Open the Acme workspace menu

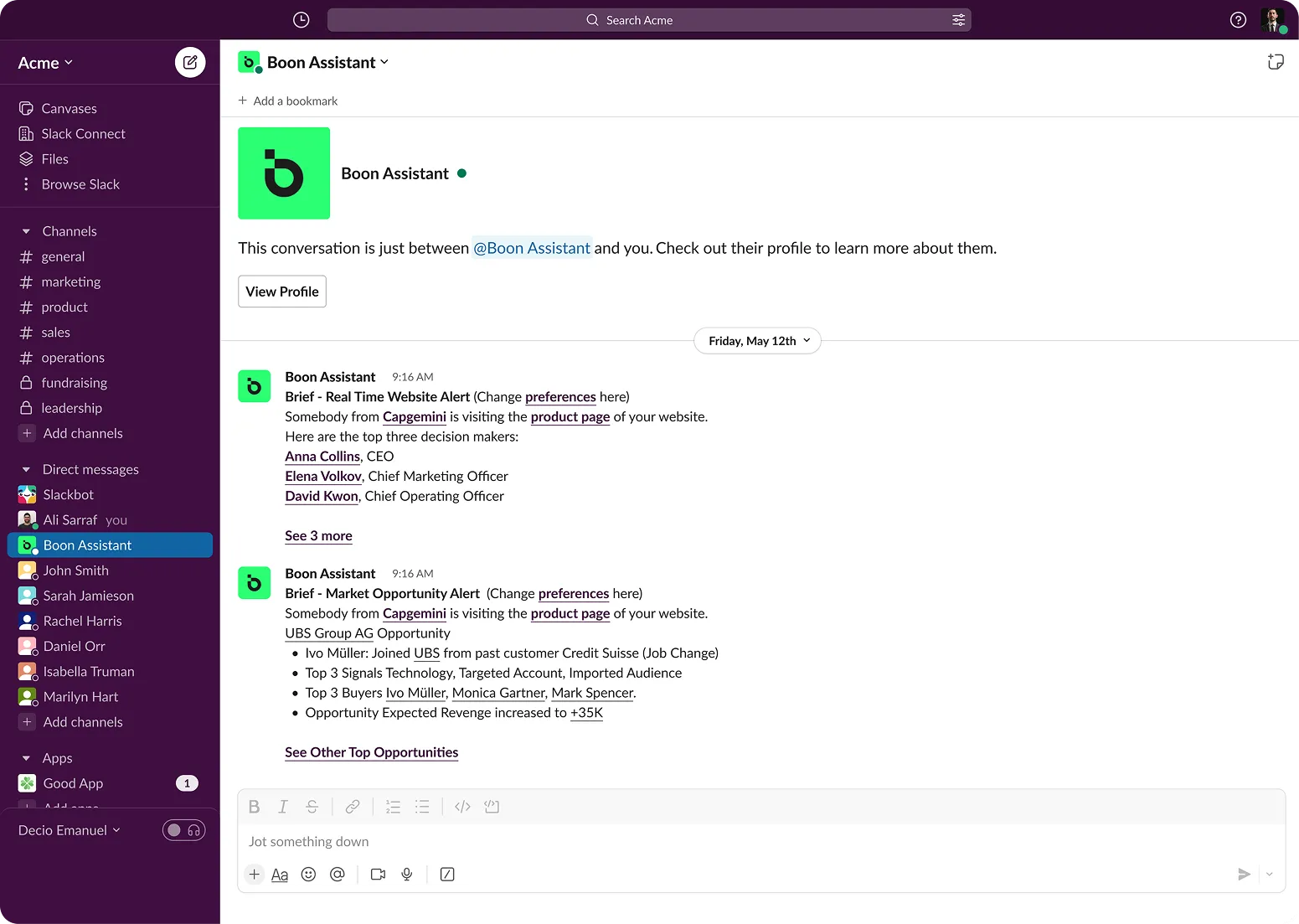(45, 63)
